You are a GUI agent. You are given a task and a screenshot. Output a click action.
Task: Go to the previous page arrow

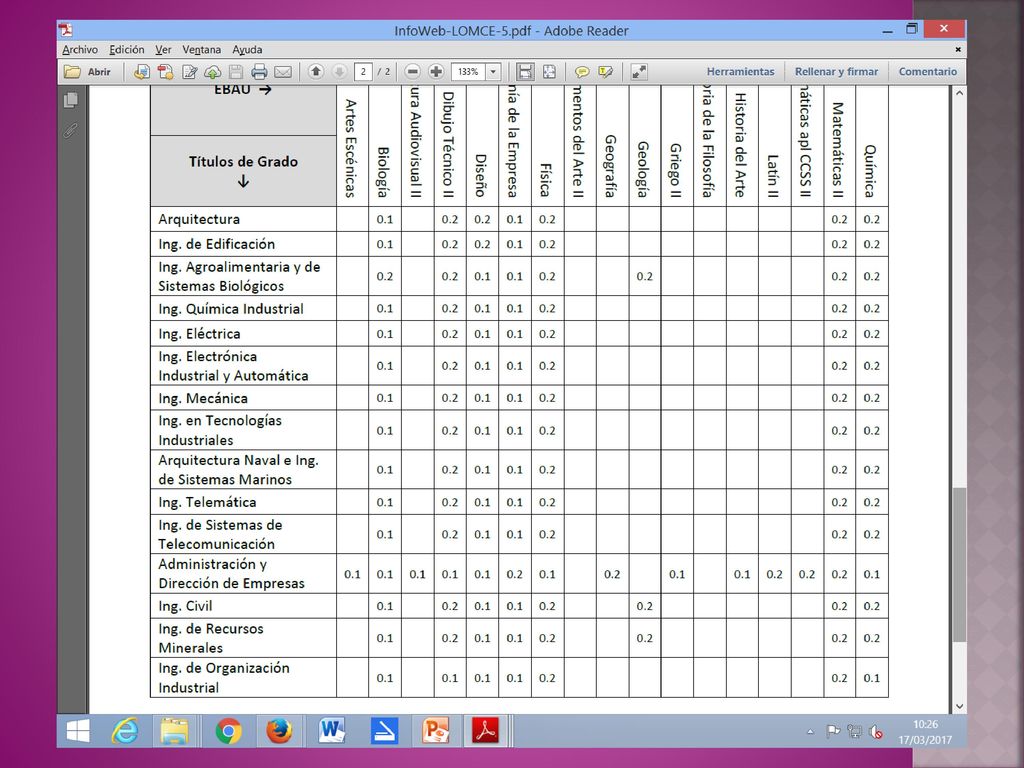(316, 72)
